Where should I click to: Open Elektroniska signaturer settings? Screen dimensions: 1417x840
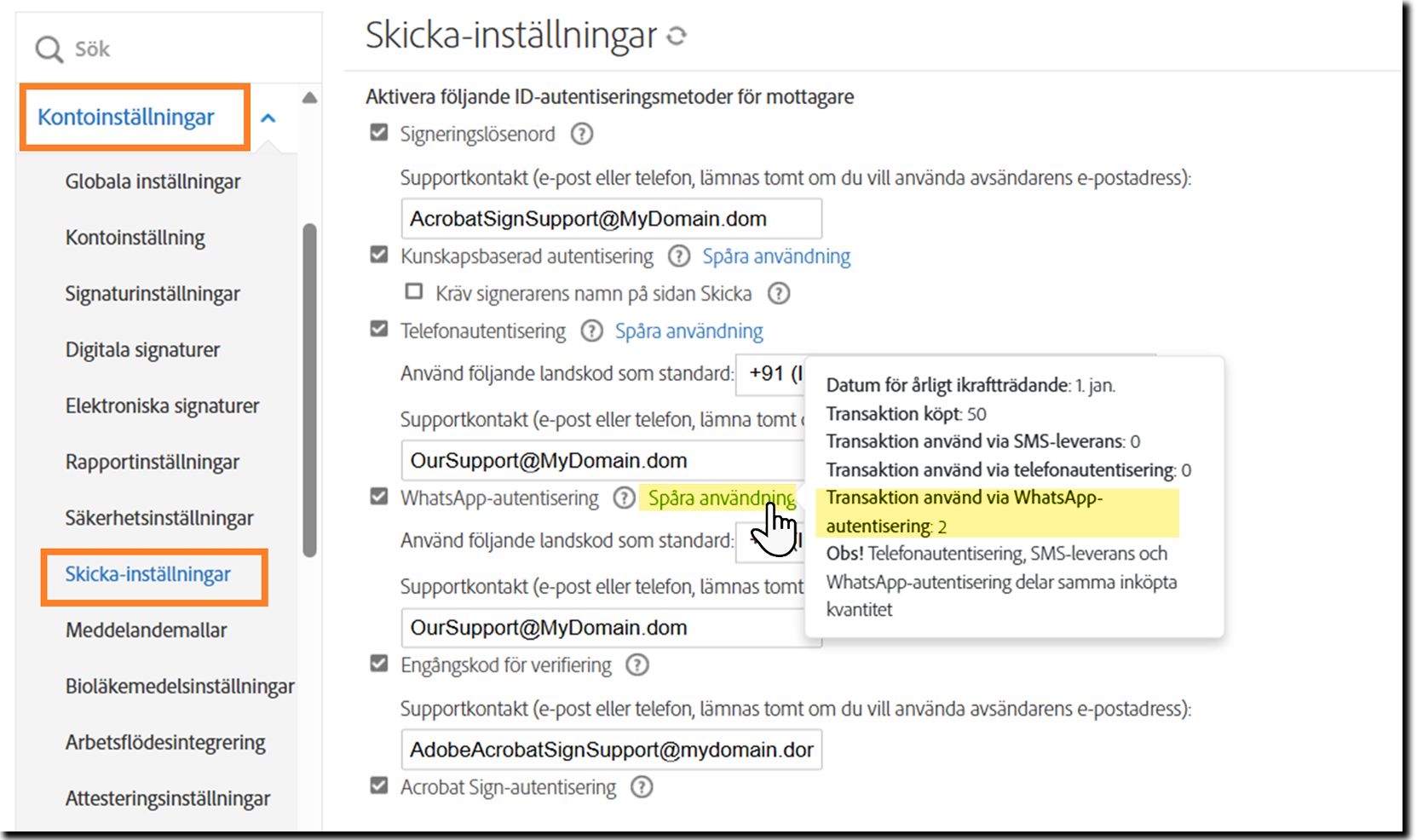163,406
